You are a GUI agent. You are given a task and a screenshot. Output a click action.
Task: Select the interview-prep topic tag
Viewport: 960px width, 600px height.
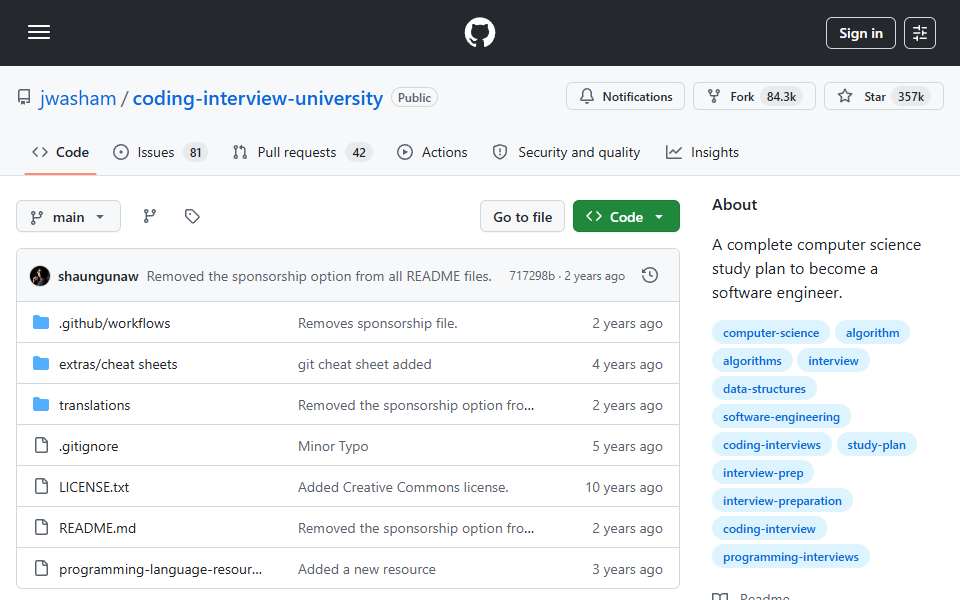point(763,473)
